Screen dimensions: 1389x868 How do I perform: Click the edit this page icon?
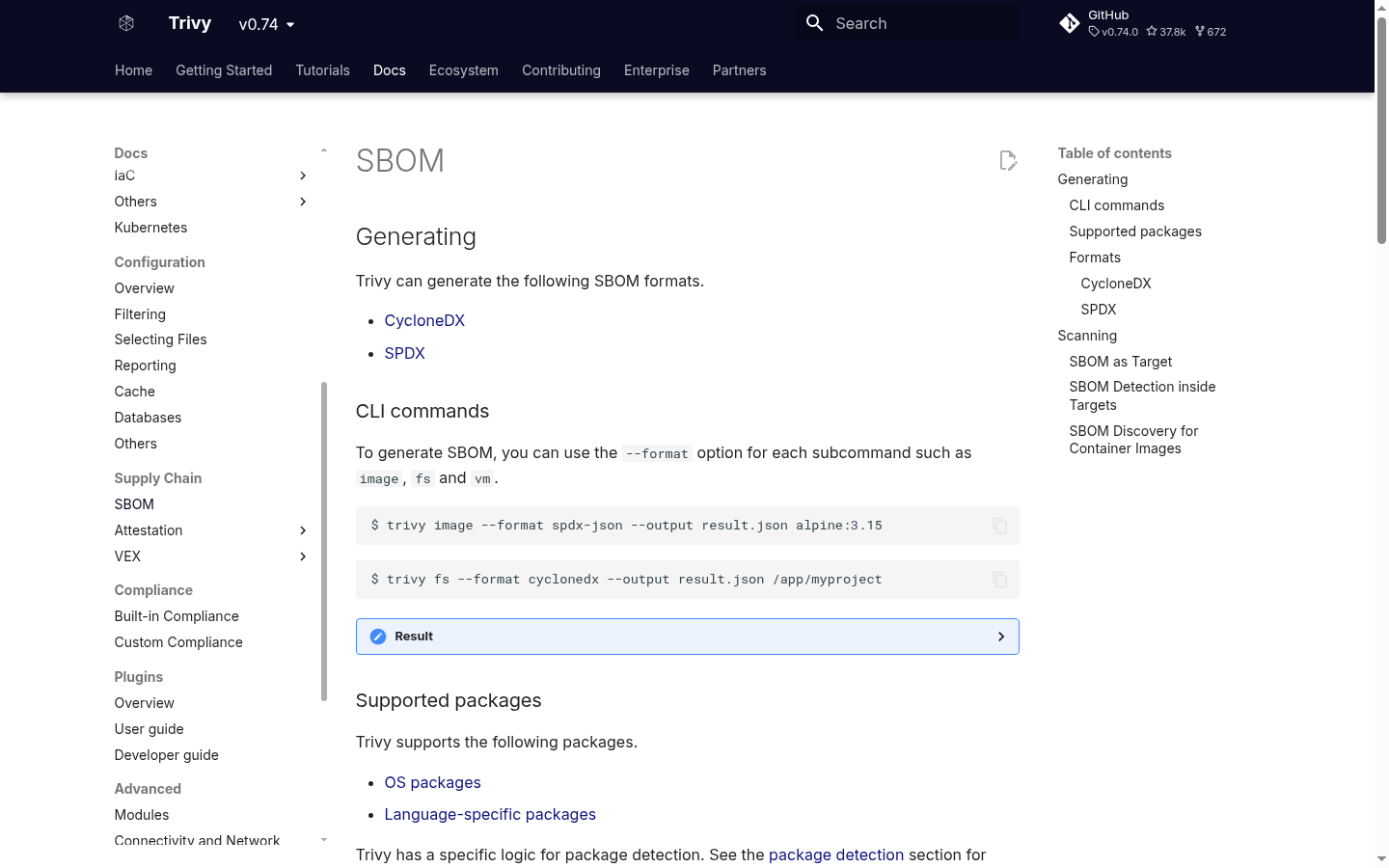pos(1008,160)
